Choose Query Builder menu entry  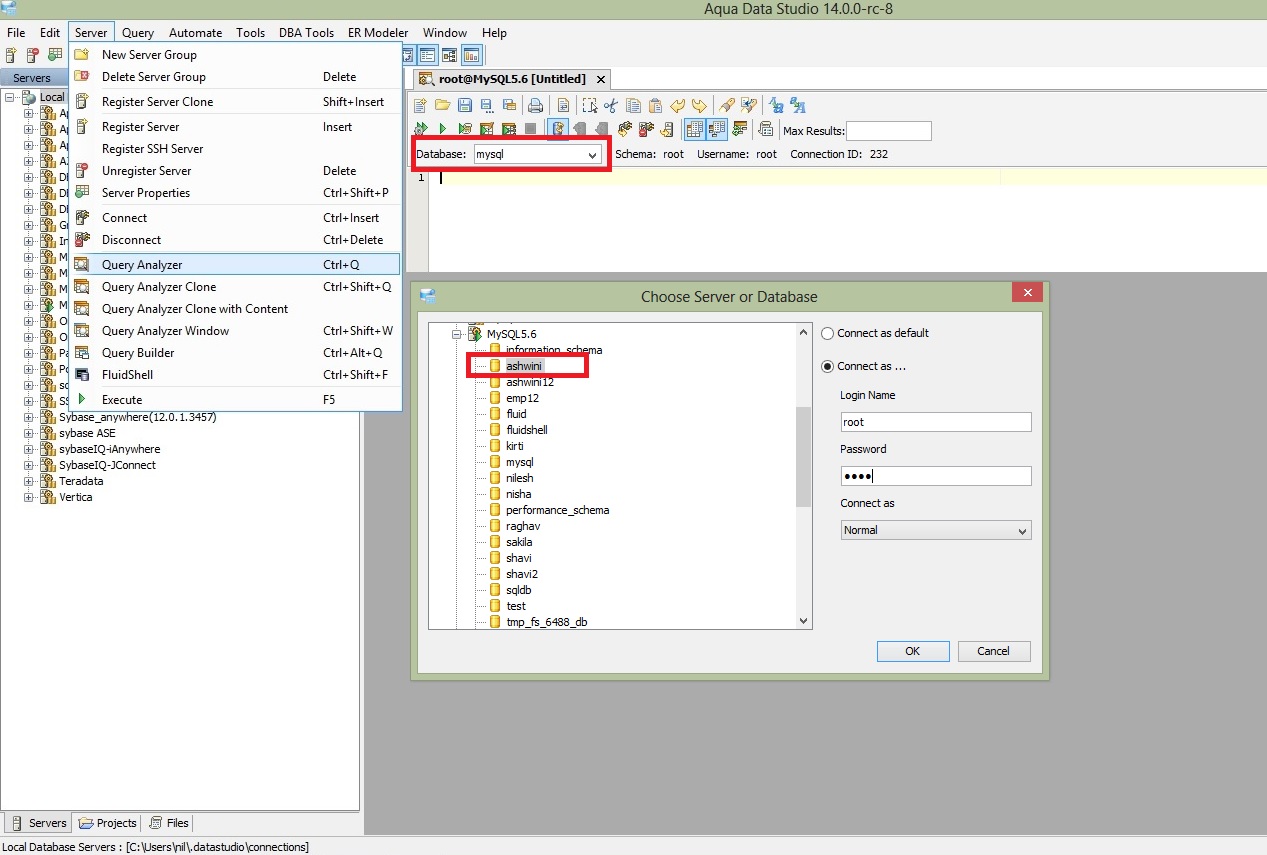(235, 353)
